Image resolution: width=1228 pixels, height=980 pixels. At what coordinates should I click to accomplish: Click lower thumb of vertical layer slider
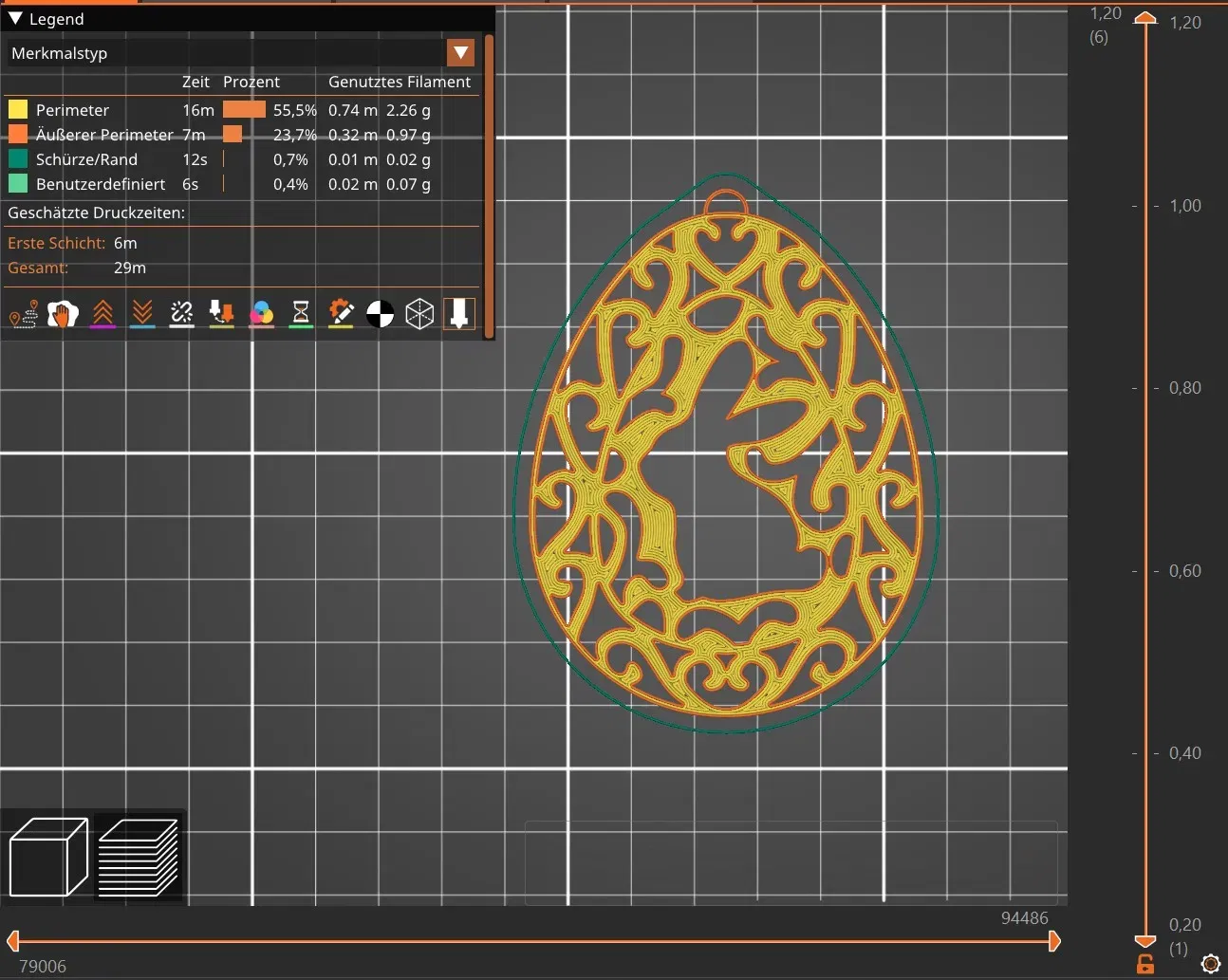[x=1145, y=941]
